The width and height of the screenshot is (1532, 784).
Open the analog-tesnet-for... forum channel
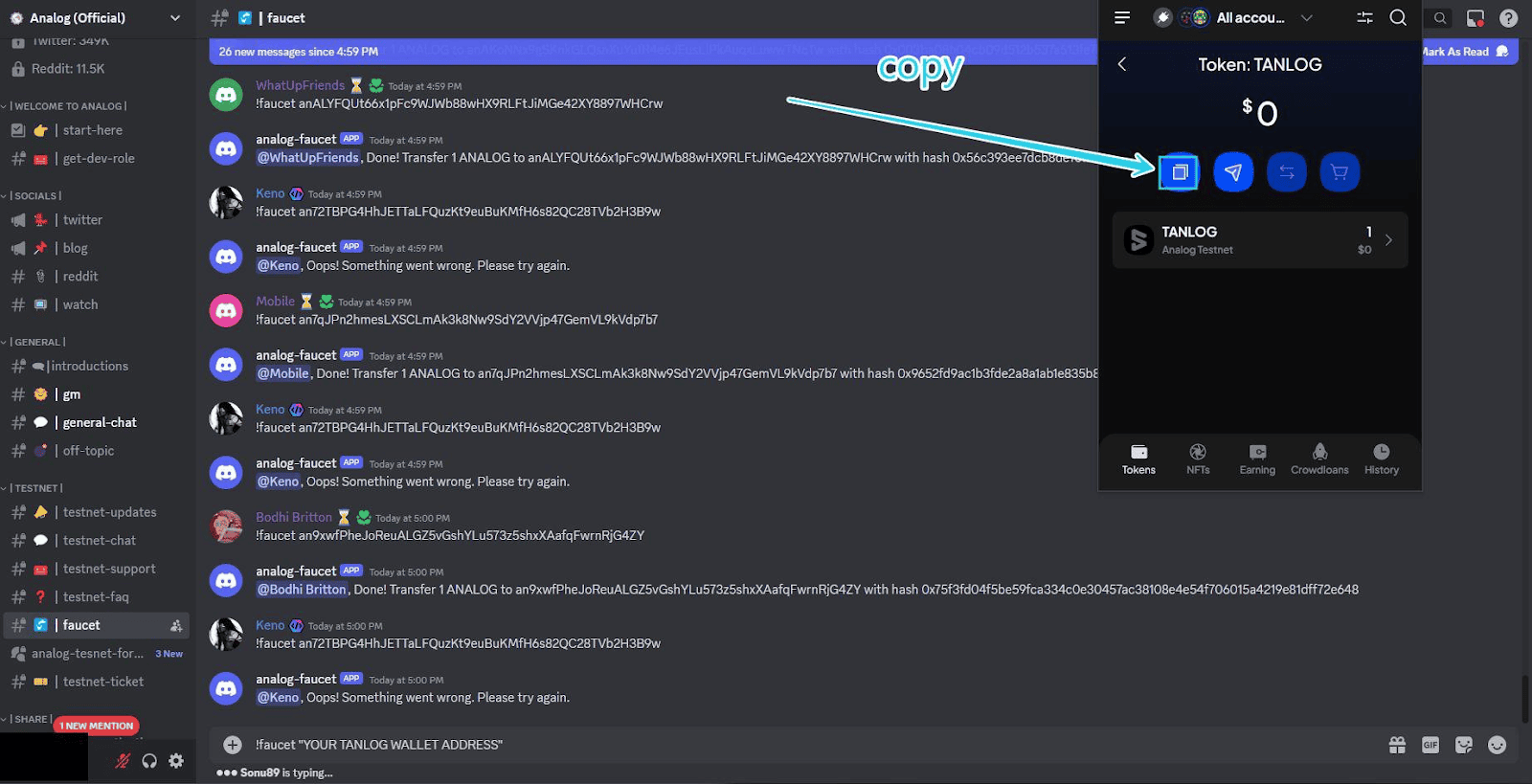coord(97,654)
